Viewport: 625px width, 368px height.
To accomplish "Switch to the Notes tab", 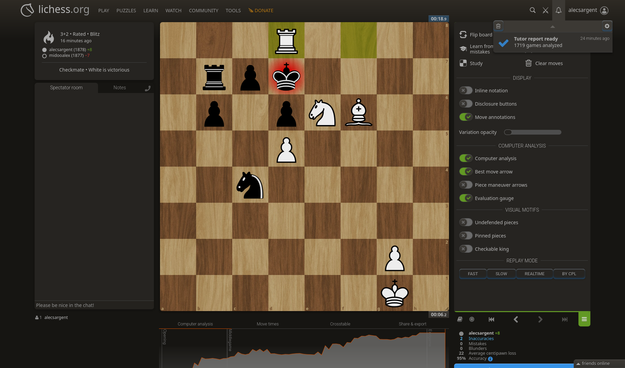I will tap(120, 88).
